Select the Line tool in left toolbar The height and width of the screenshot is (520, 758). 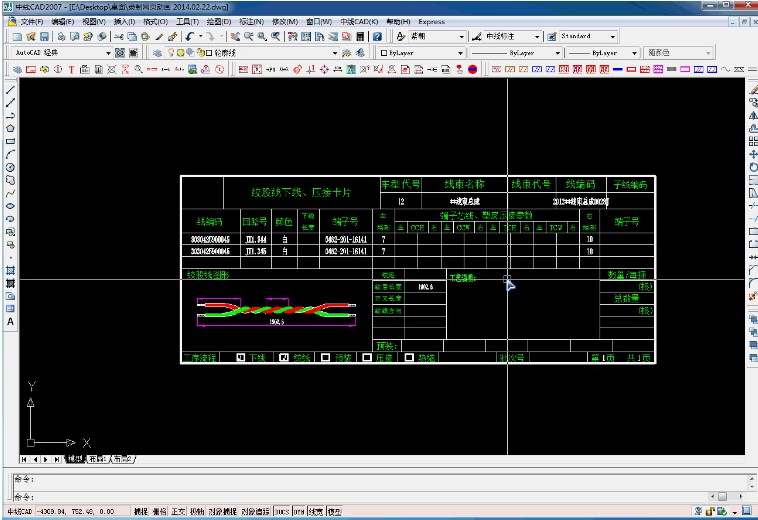point(10,89)
